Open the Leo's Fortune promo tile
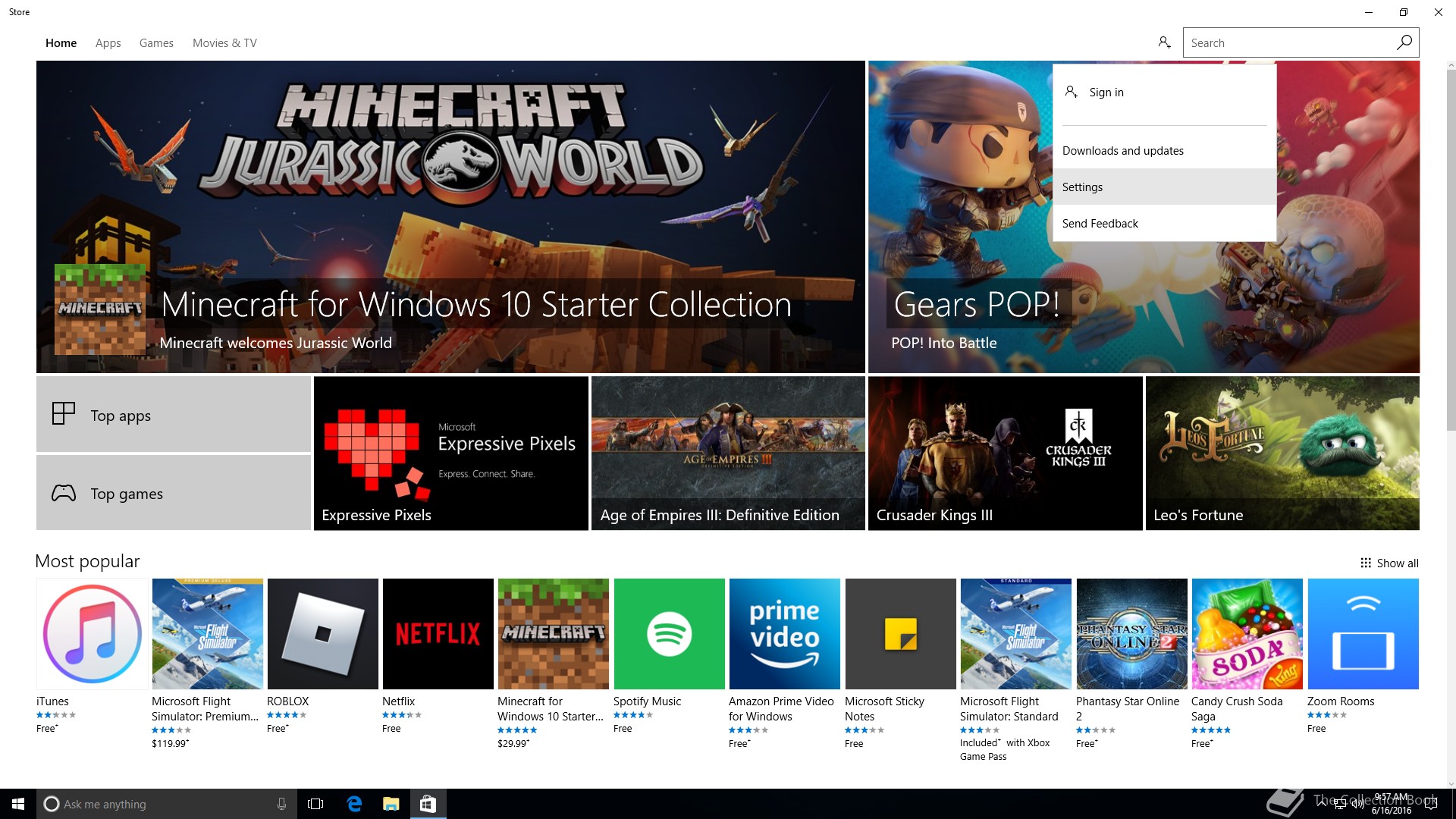 (x=1282, y=453)
